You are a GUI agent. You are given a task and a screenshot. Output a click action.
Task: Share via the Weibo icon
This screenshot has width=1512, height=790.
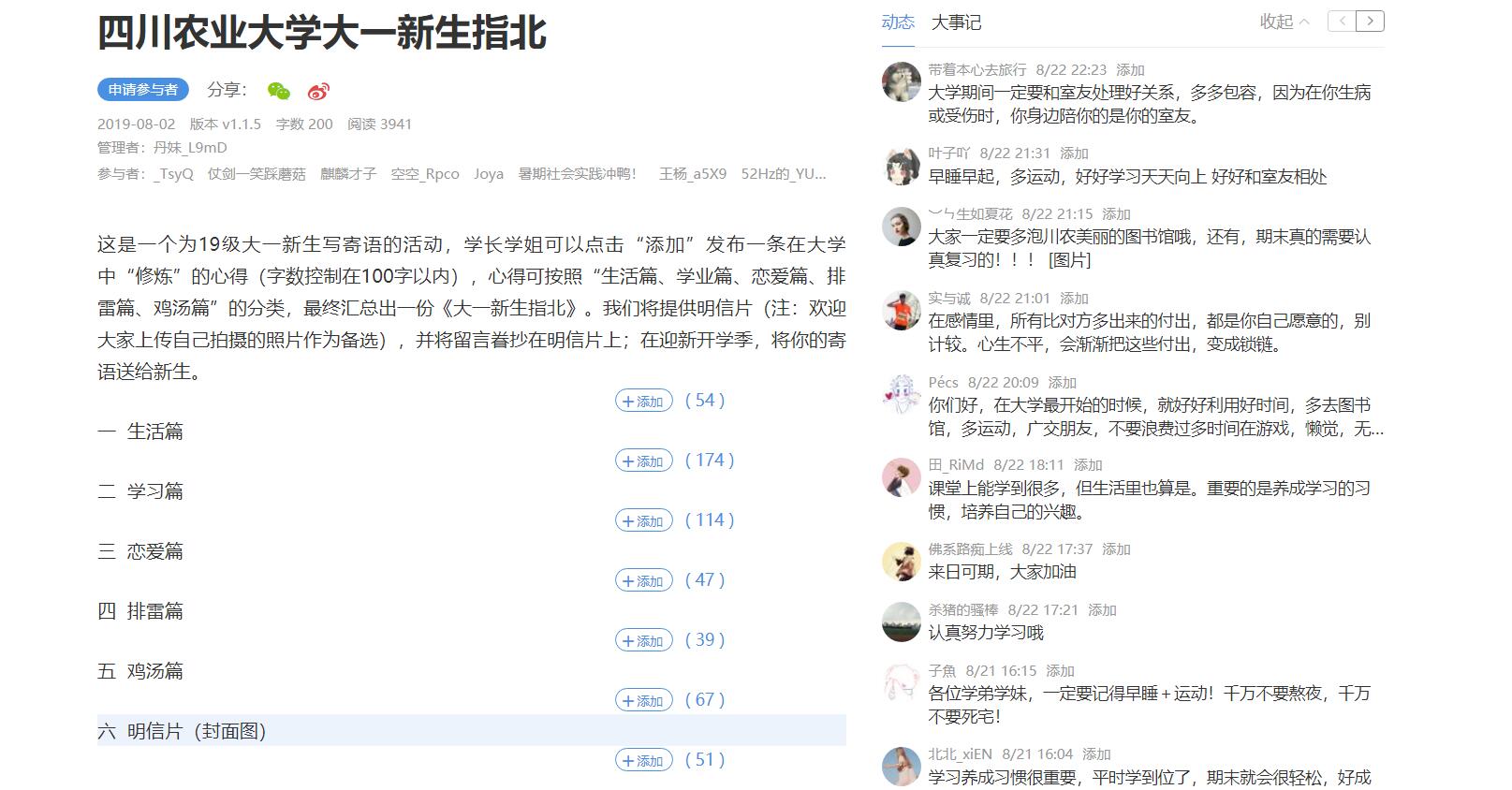319,91
